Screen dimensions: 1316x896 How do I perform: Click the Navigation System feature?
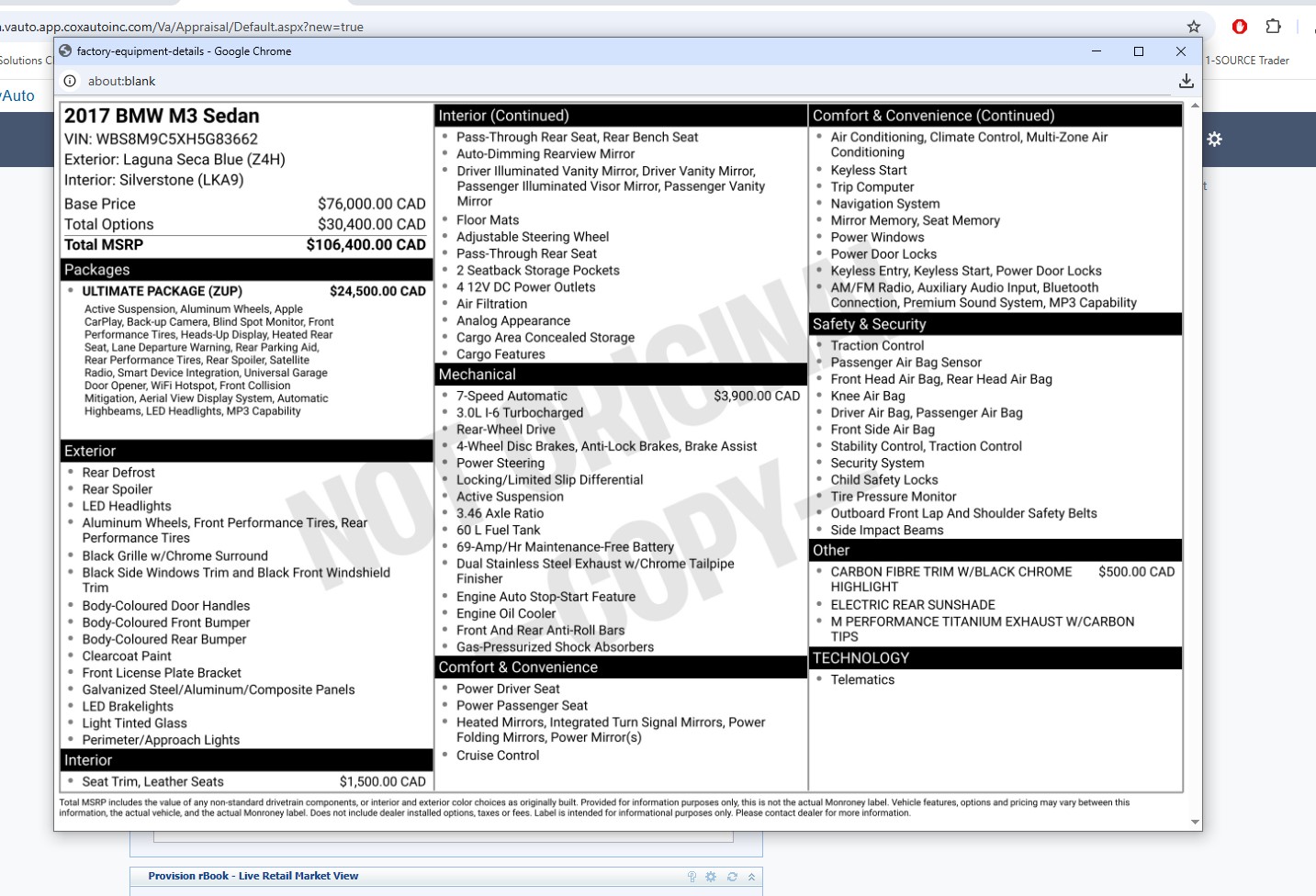click(x=885, y=204)
